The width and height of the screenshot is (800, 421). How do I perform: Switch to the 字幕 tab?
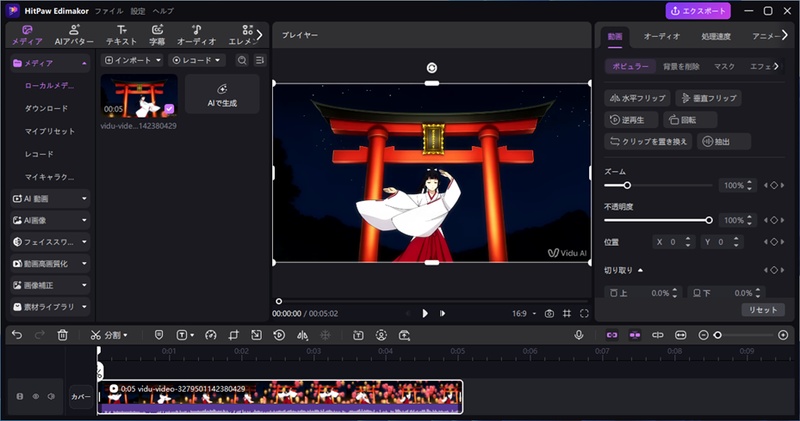coord(157,35)
